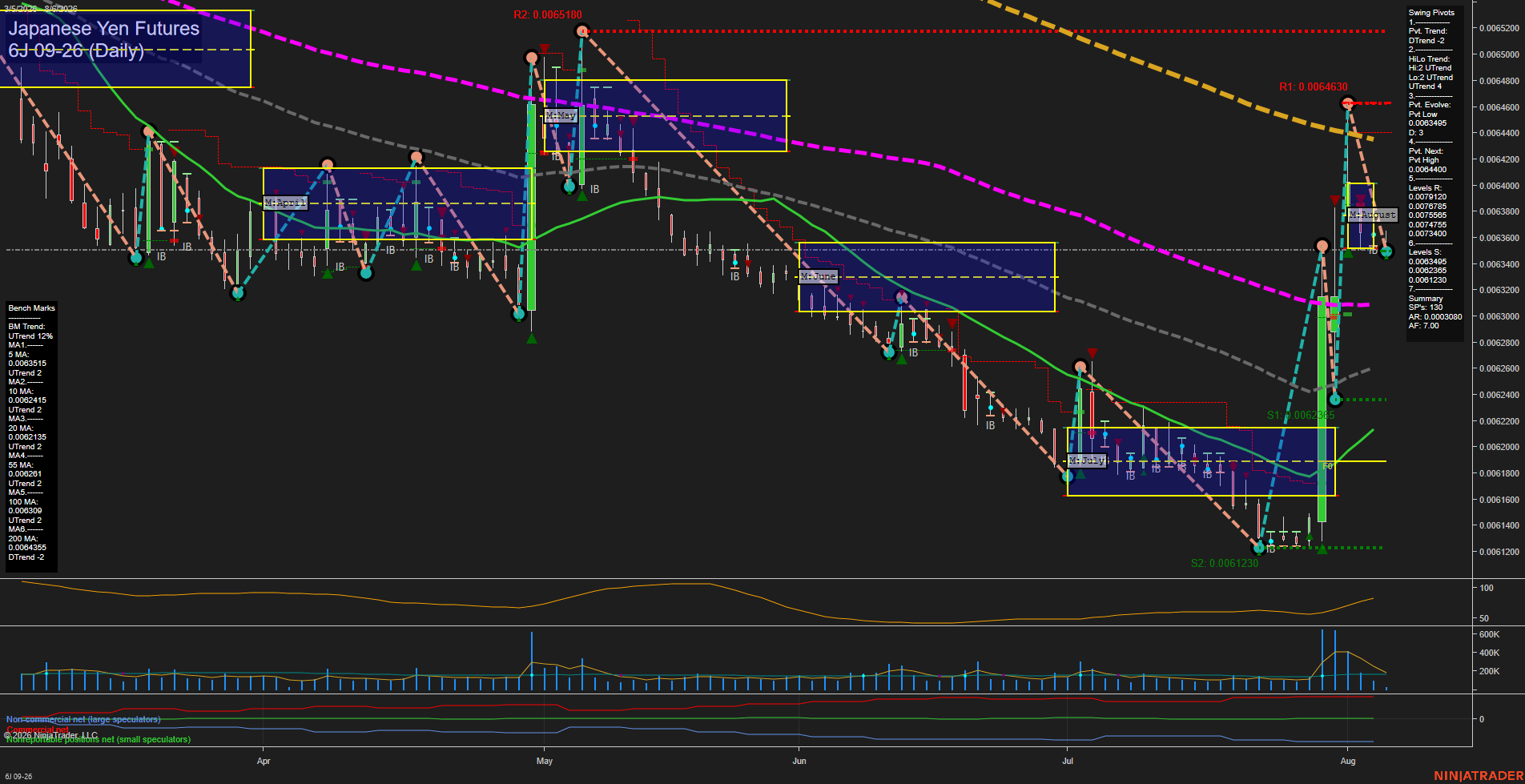Click the 'Aug' date axis label
Screen dimensions: 1525x784
[x=1348, y=761]
